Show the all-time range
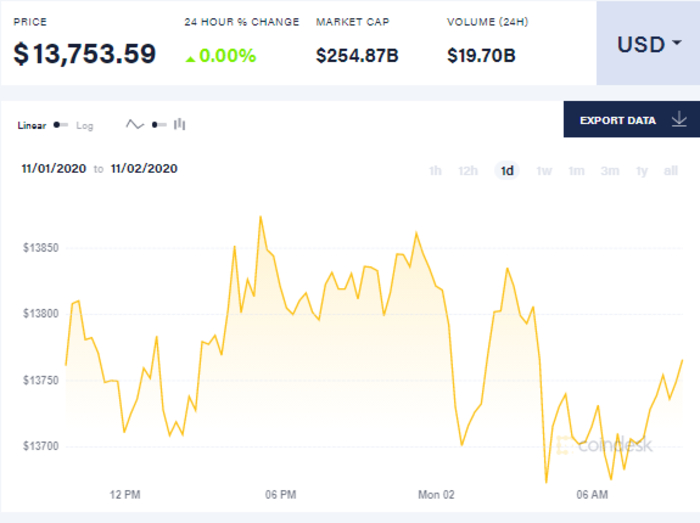The width and height of the screenshot is (700, 523). (x=671, y=171)
